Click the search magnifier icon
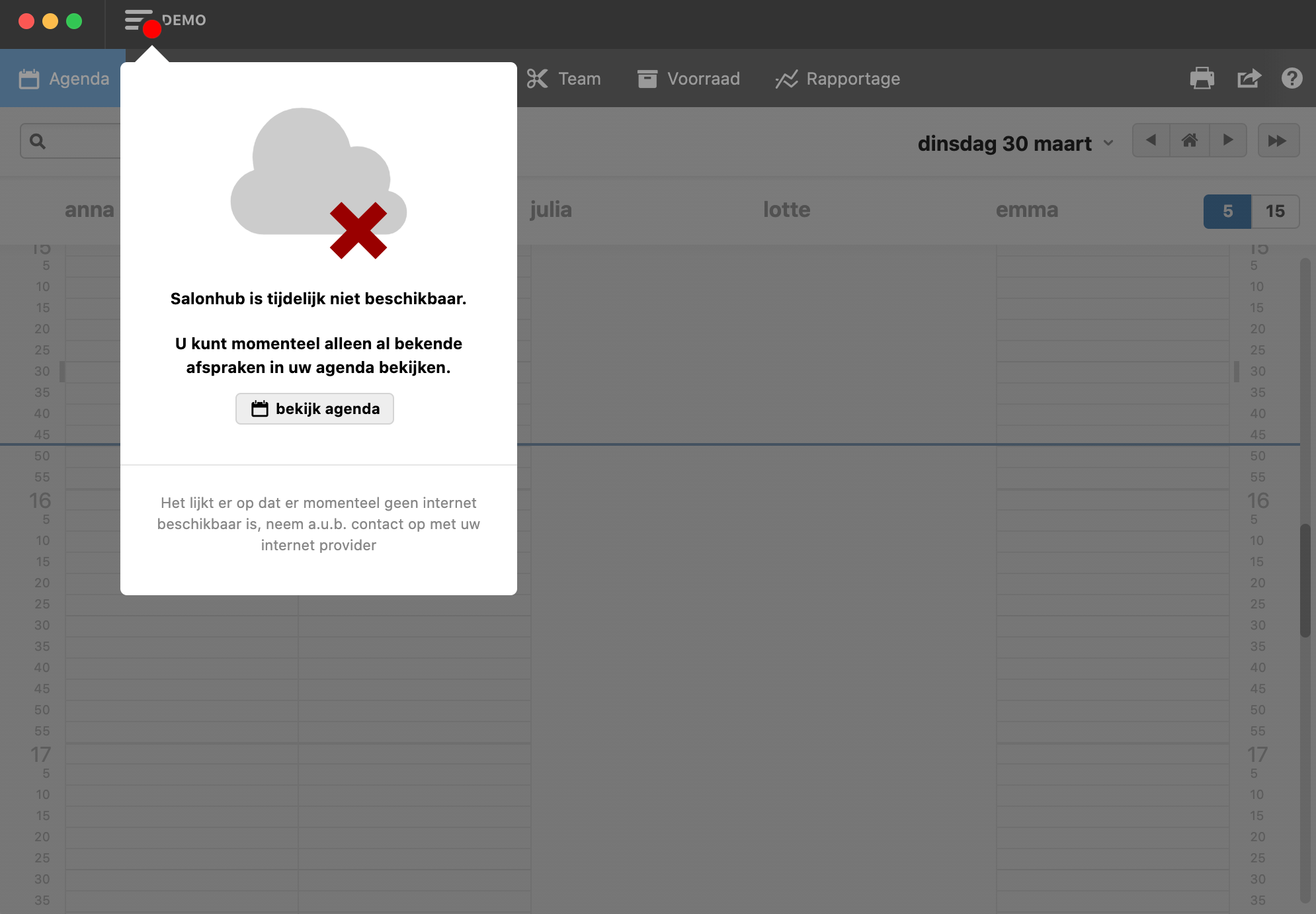This screenshot has height=914, width=1316. (38, 141)
